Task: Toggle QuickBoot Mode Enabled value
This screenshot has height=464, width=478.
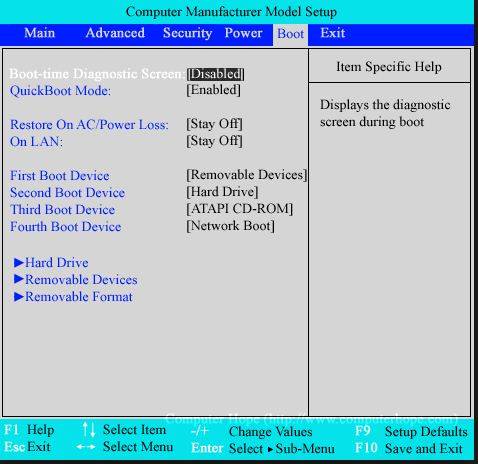Action: tap(214, 90)
